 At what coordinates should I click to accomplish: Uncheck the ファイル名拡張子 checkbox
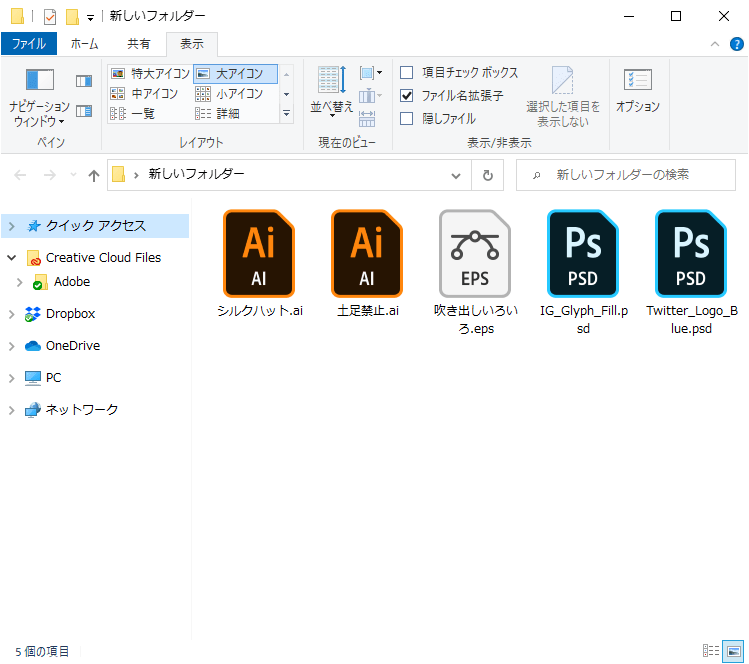tap(407, 96)
